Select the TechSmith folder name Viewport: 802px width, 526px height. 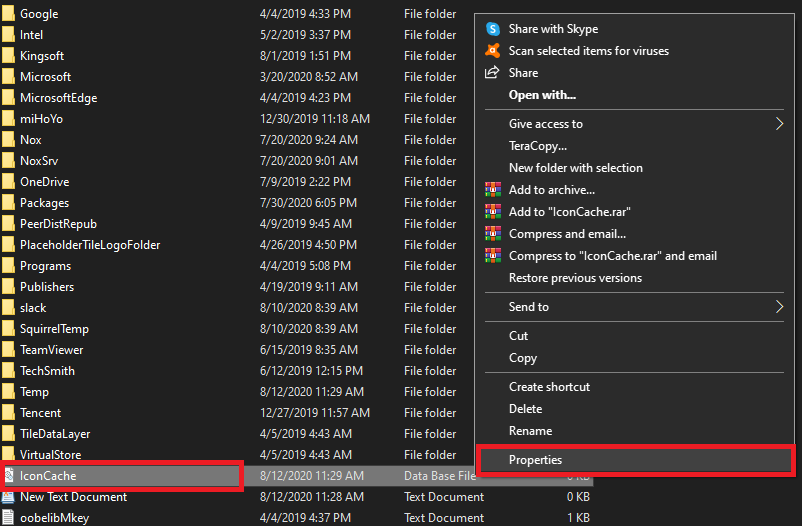click(47, 371)
